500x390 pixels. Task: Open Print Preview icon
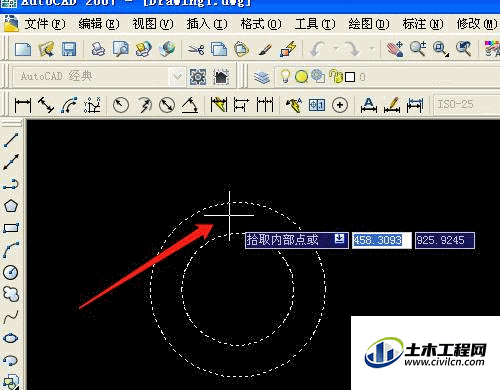coord(120,49)
